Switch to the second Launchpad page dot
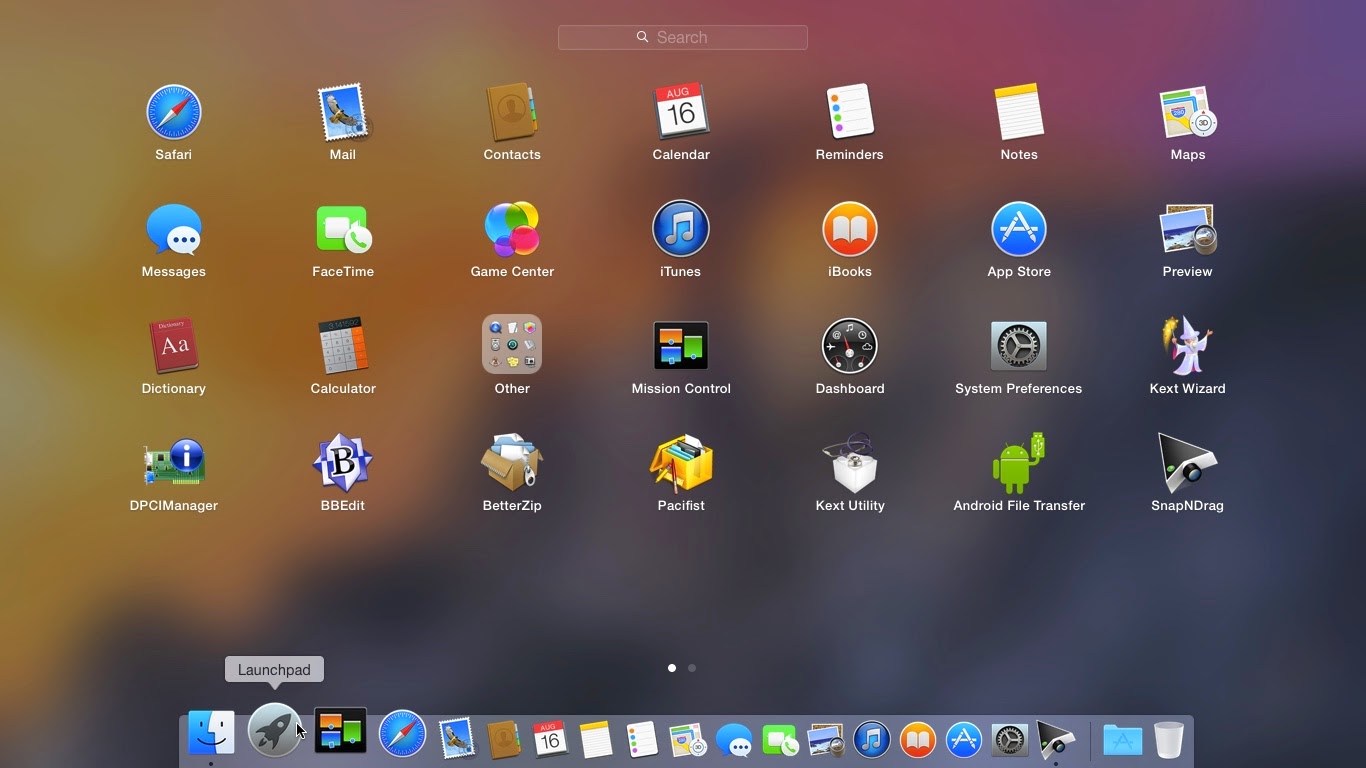 [x=692, y=668]
